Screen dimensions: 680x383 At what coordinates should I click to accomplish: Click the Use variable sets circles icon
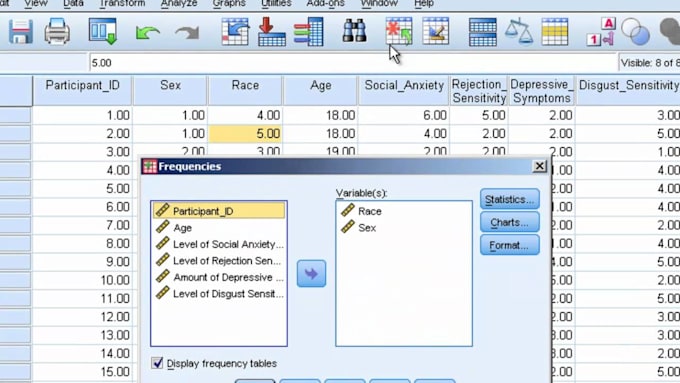click(635, 31)
